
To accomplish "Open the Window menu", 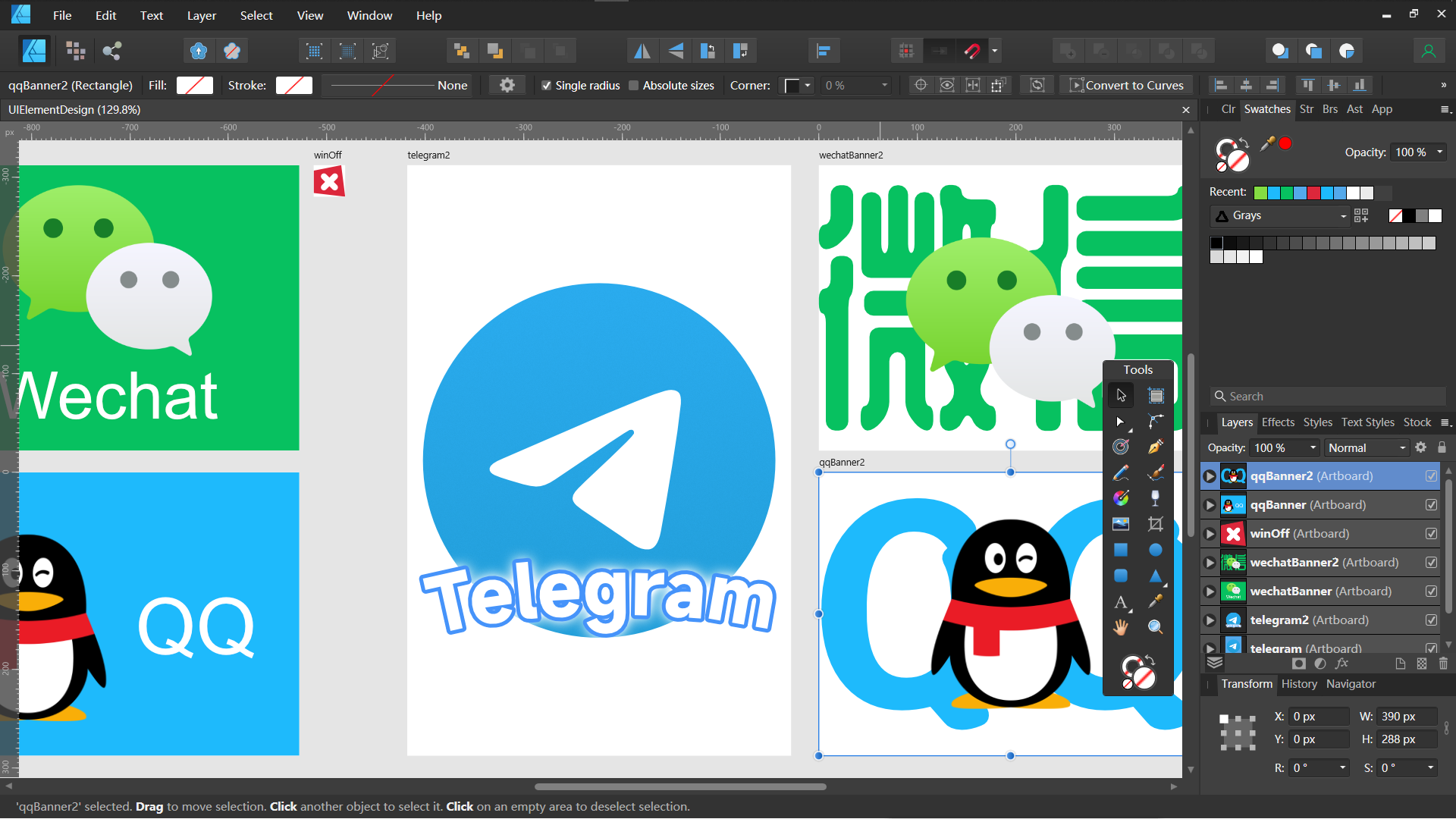I will [x=369, y=15].
